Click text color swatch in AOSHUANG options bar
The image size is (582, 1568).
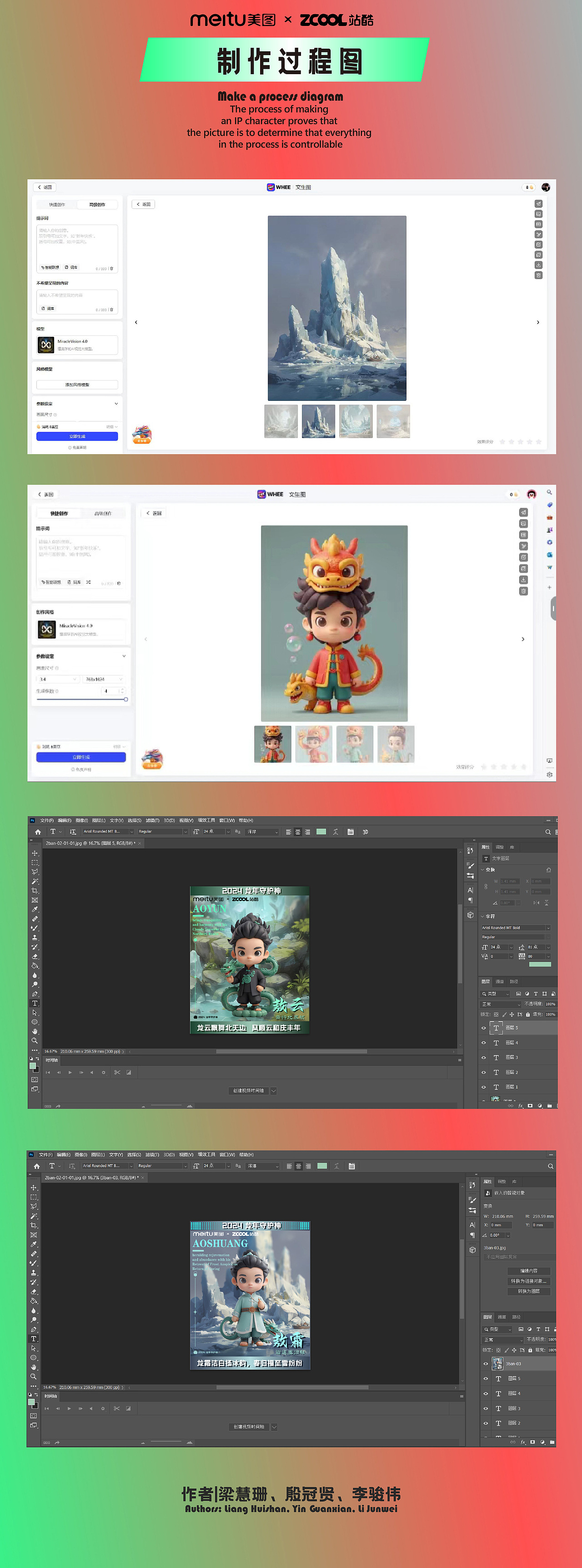tap(322, 1166)
